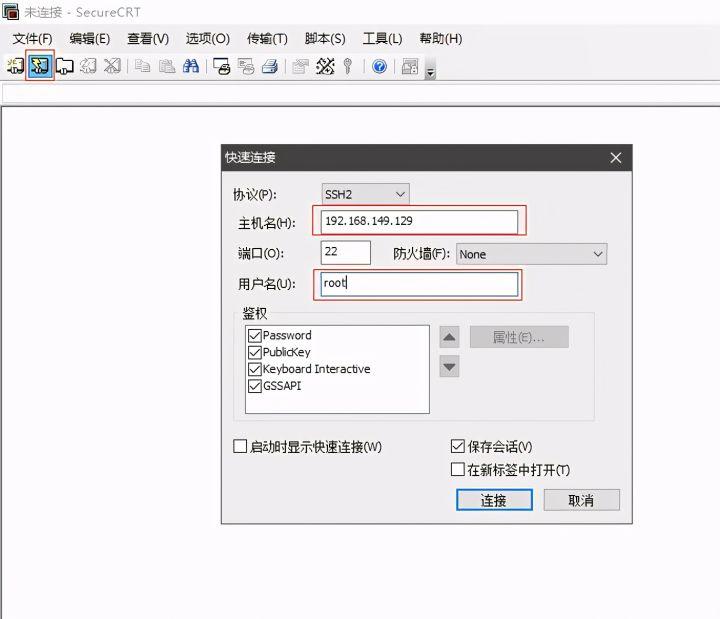The width and height of the screenshot is (720, 619).
Task: Click the Print printer icon
Action: click(269, 66)
